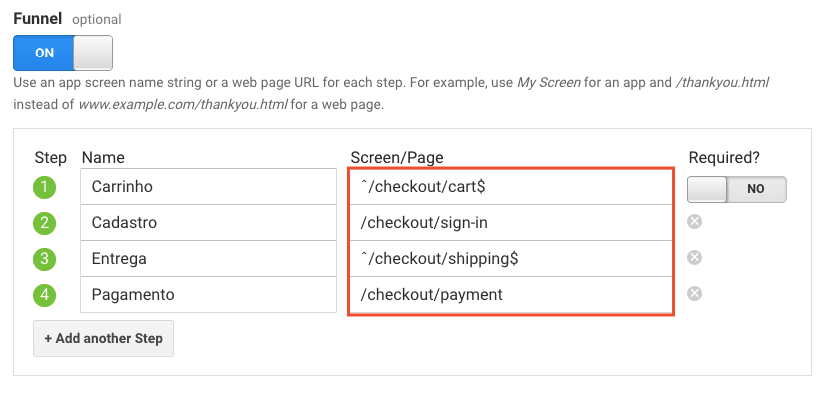Edit the Cadastro step name field
The image size is (827, 393).
[208, 223]
